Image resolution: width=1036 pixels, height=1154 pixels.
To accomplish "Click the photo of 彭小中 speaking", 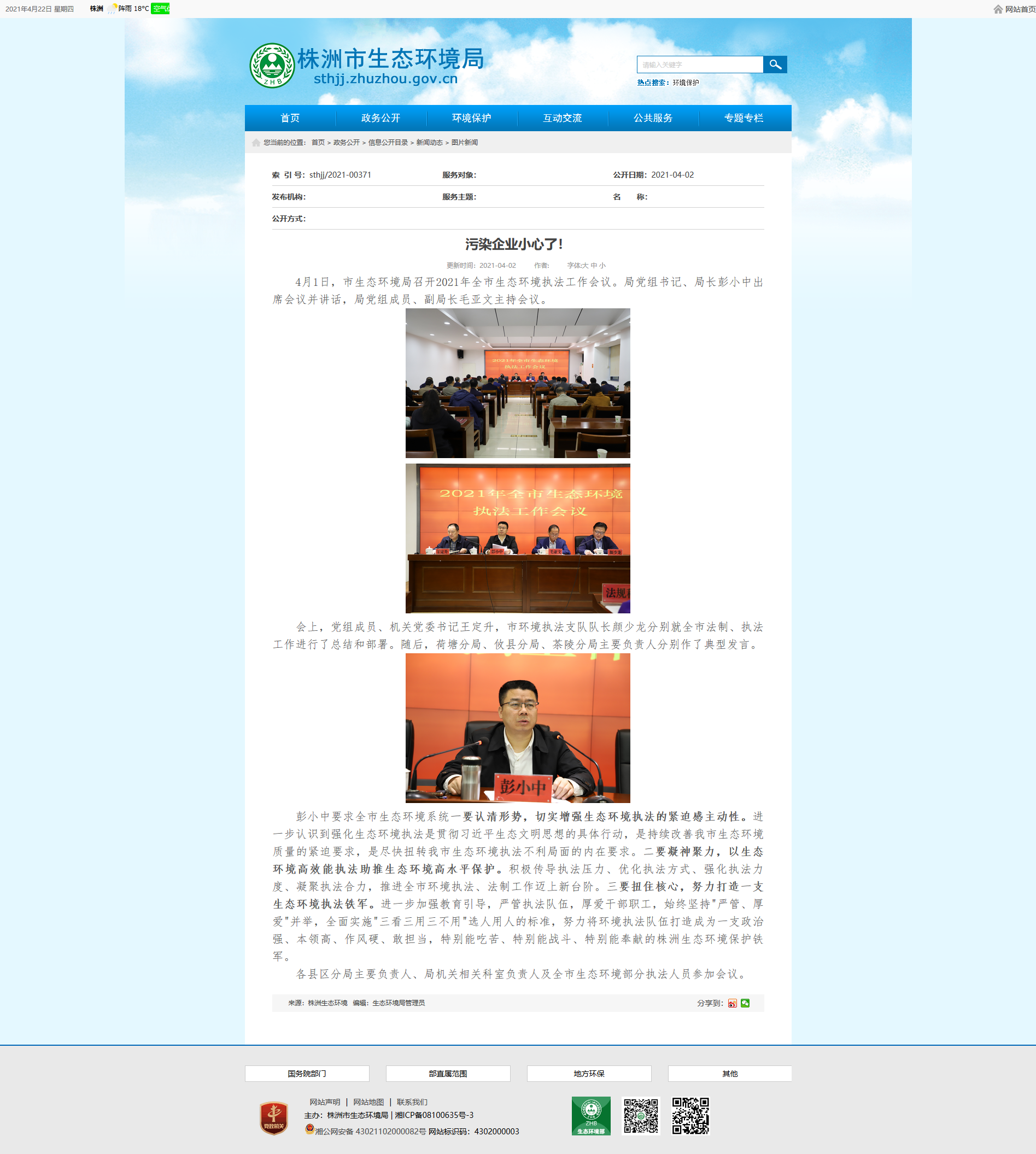I will (x=517, y=728).
